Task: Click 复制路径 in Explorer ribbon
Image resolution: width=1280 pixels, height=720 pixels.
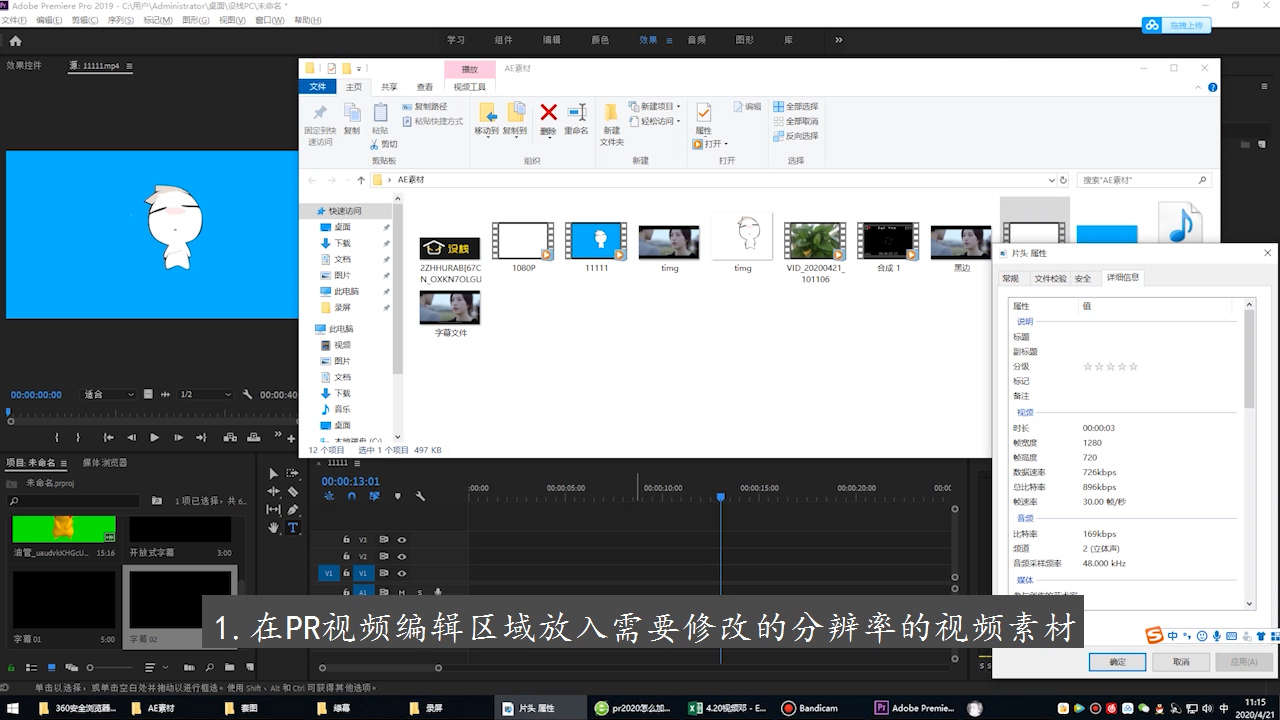Action: 425,106
